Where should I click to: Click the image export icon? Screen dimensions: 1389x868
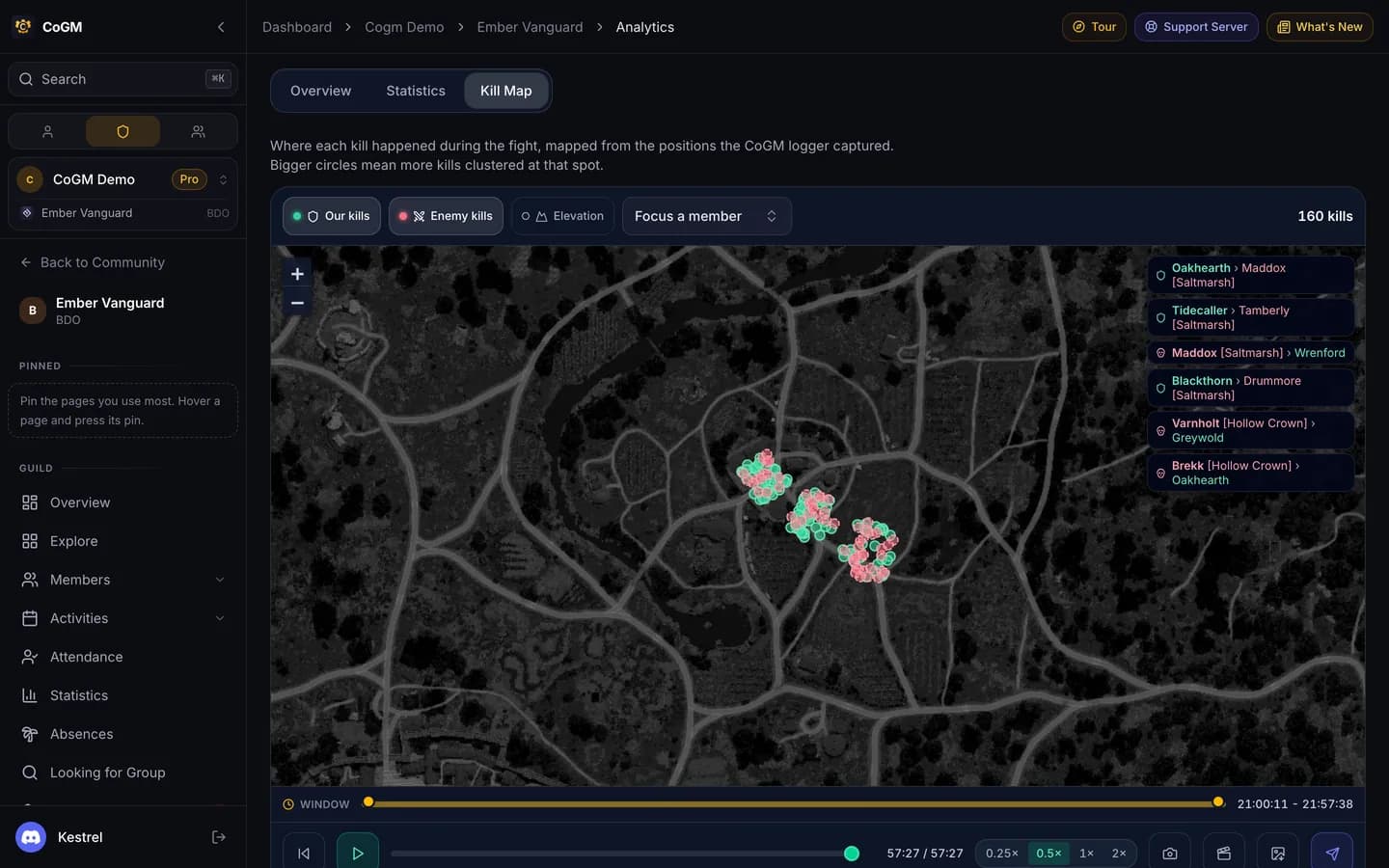point(1278,853)
